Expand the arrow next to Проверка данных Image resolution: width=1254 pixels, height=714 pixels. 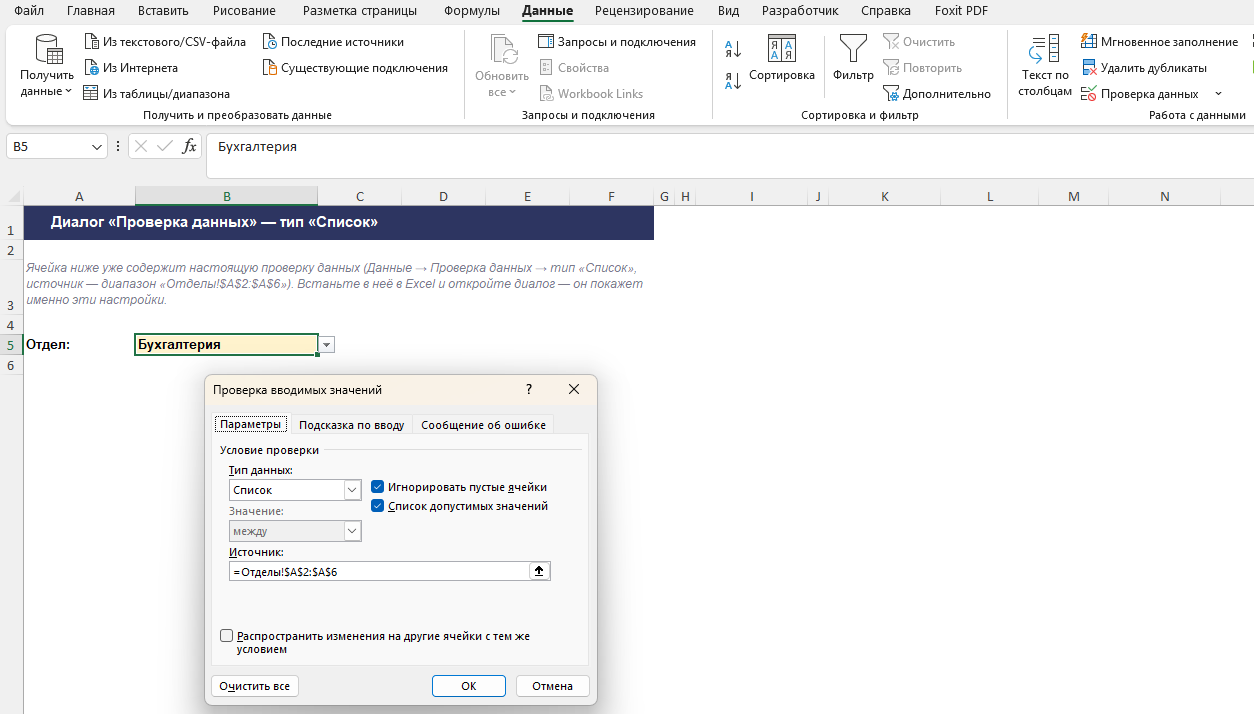pyautogui.click(x=1218, y=94)
